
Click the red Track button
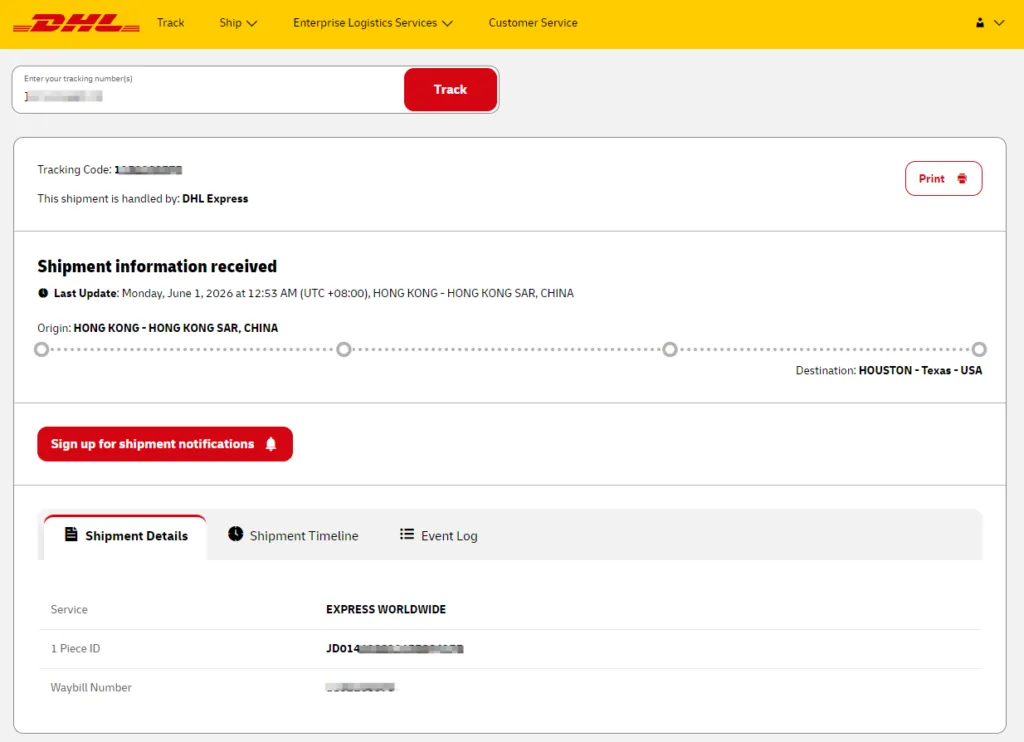450,89
